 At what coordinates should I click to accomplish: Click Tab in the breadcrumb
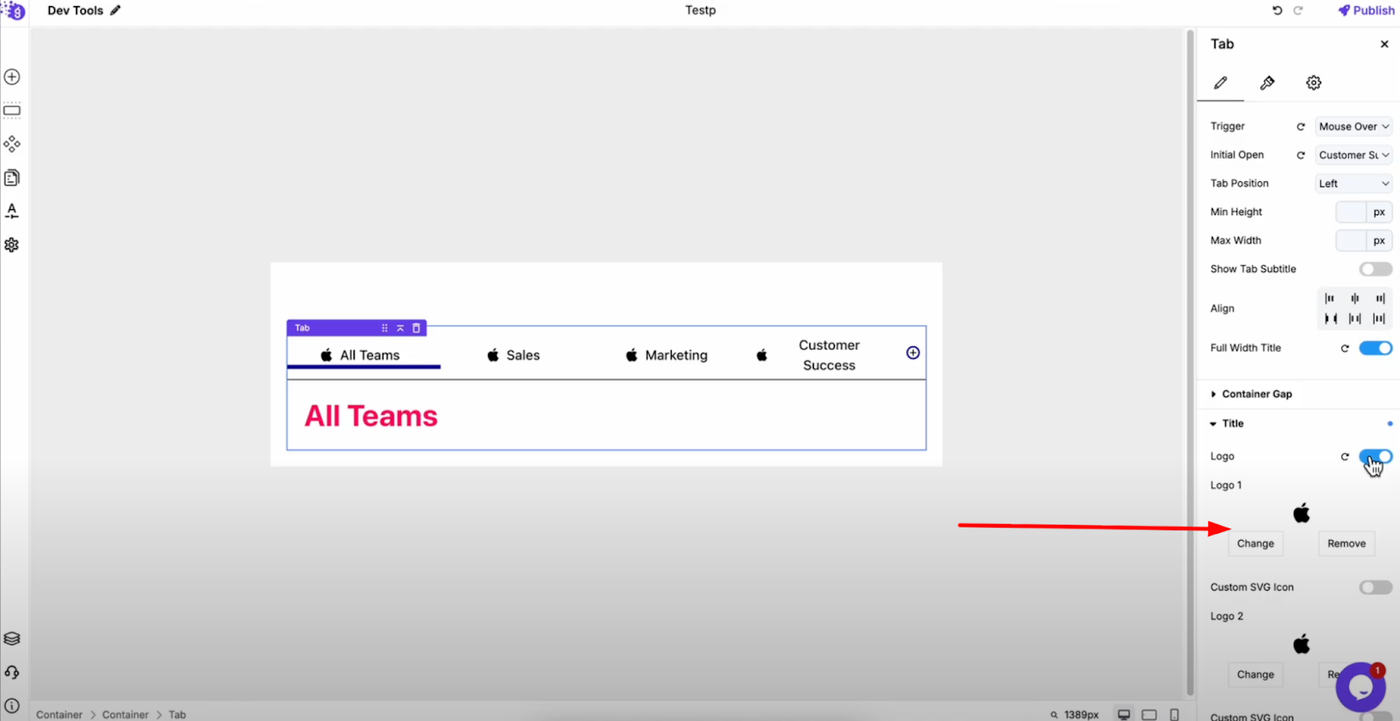coord(177,715)
